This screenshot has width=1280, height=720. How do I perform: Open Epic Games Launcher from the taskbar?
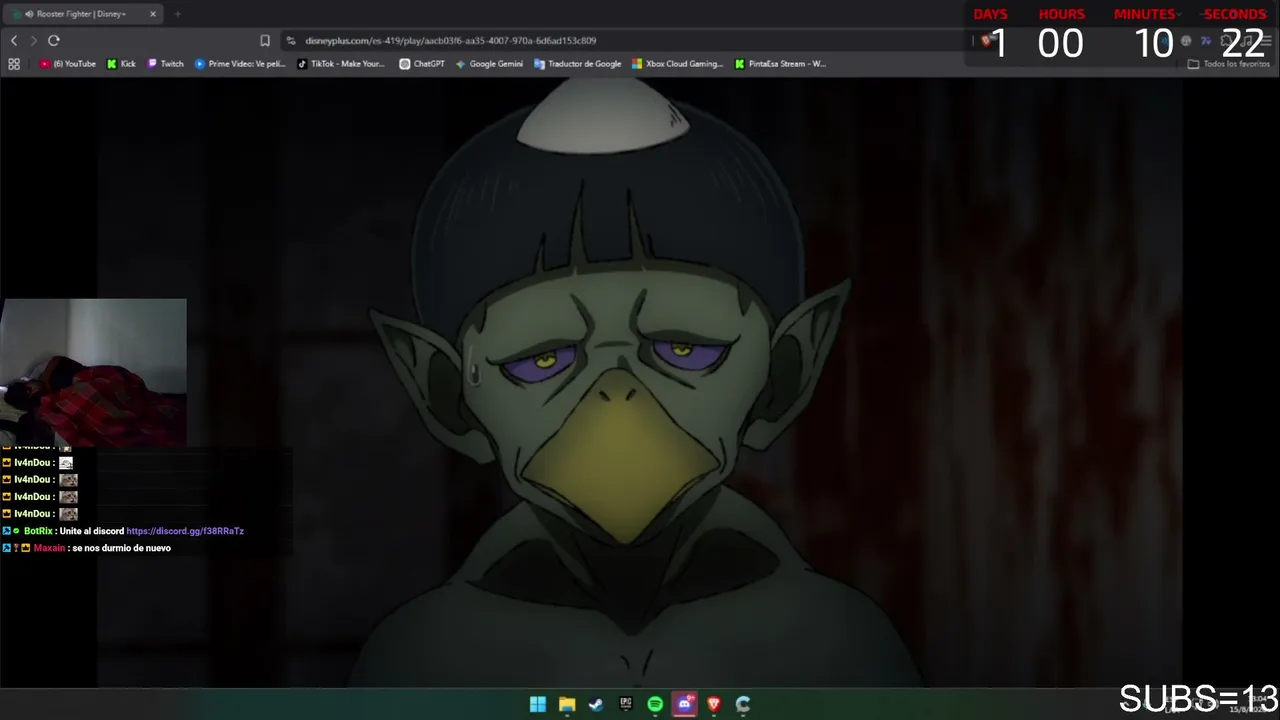pyautogui.click(x=626, y=704)
